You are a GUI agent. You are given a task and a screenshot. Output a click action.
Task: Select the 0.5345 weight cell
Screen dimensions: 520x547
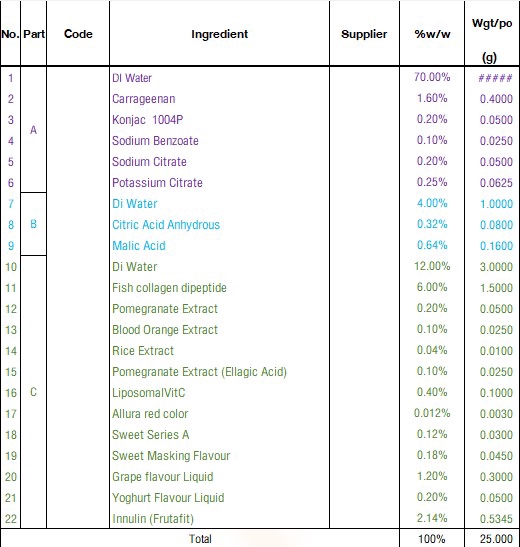[492, 519]
